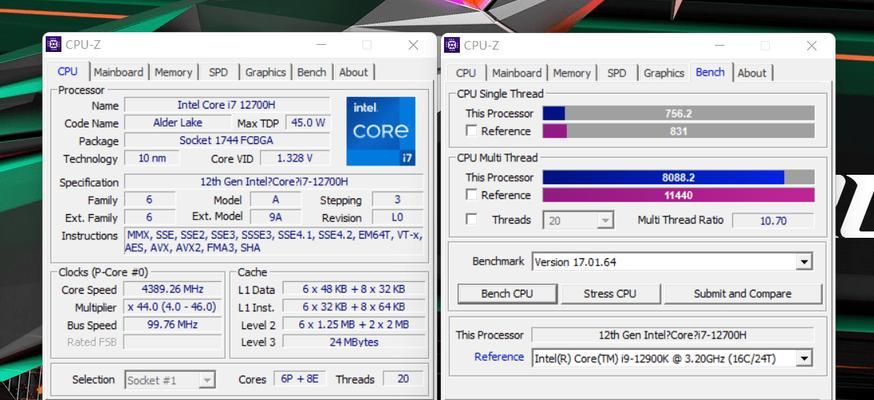This screenshot has height=400, width=874.
Task: Click the Bus Speed 99.76 MHz value
Action: click(x=173, y=324)
